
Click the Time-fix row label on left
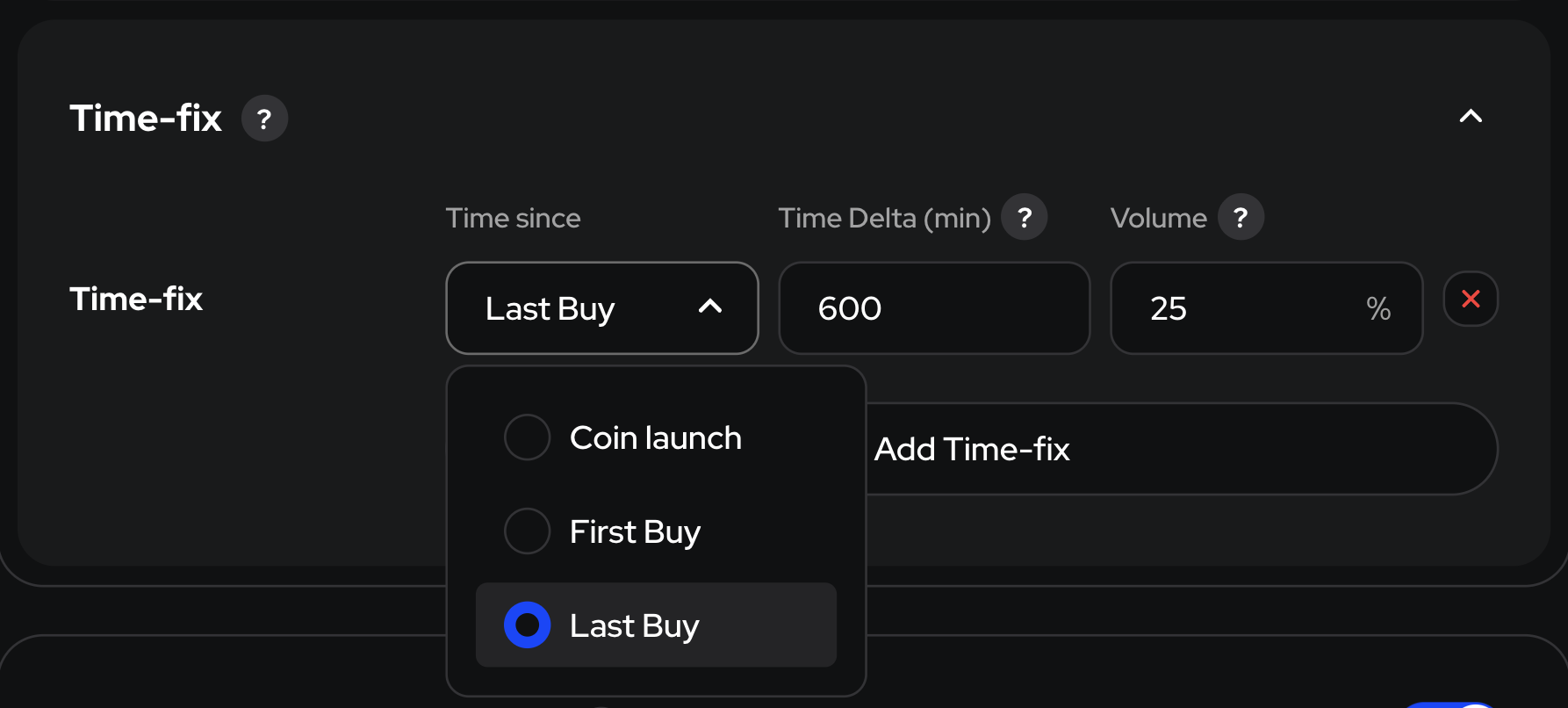[136, 299]
